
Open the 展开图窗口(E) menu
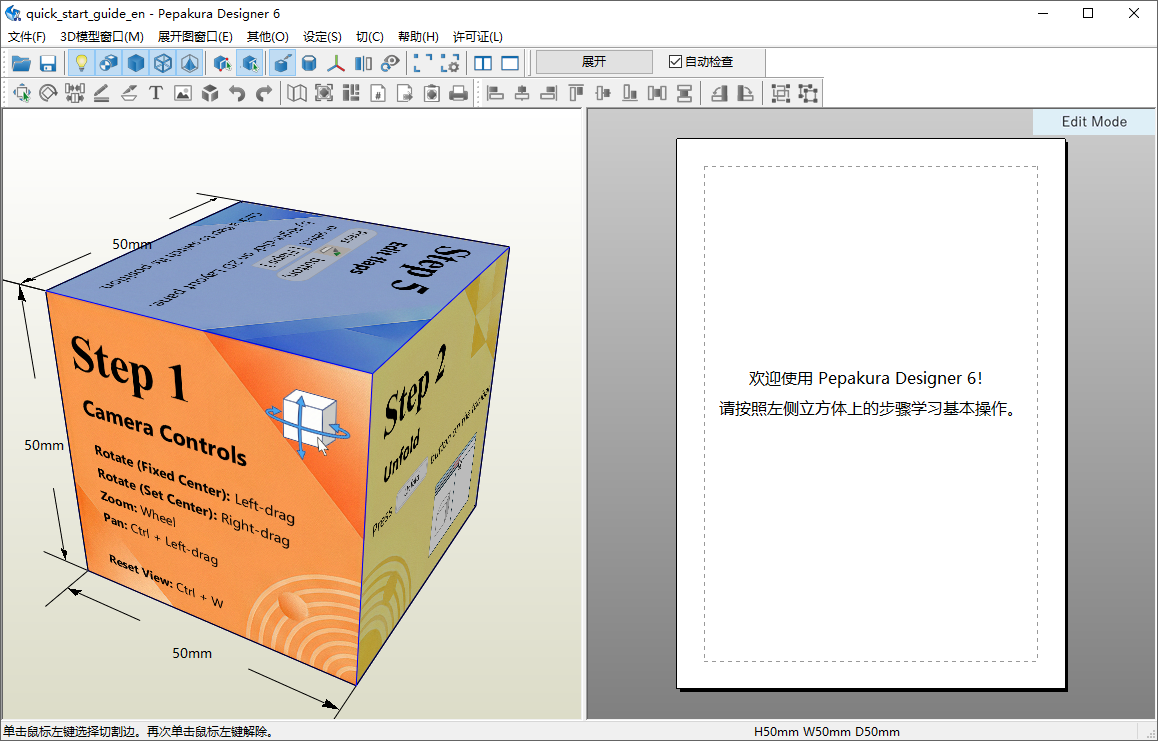pyautogui.click(x=194, y=36)
